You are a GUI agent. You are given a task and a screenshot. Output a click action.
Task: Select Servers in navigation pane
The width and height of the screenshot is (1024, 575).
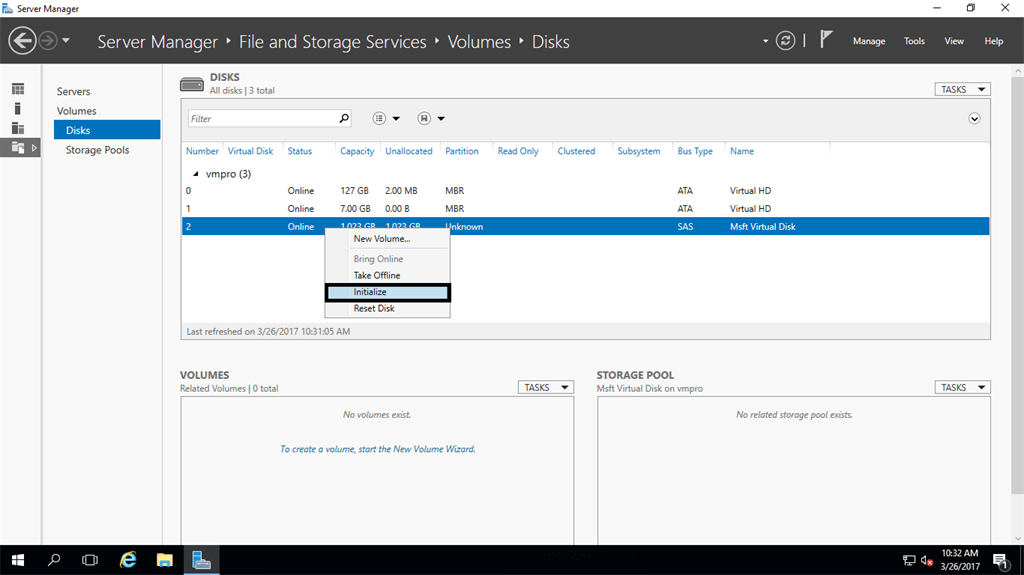click(73, 91)
